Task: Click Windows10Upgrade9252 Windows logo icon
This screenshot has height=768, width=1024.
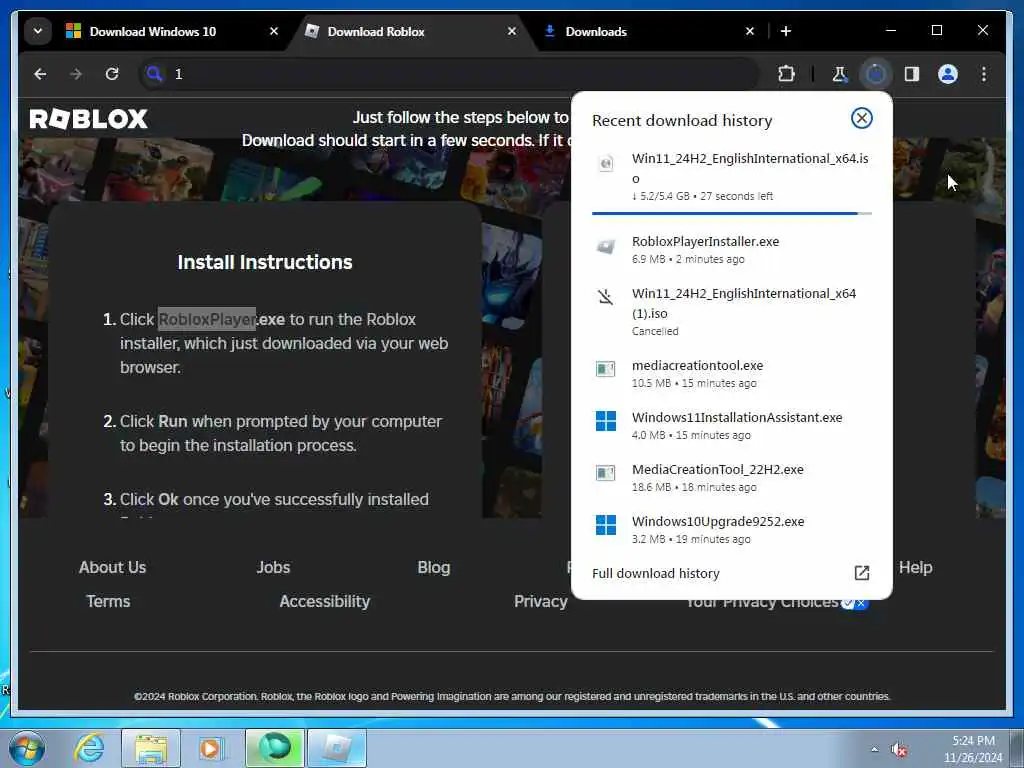Action: pyautogui.click(x=605, y=525)
